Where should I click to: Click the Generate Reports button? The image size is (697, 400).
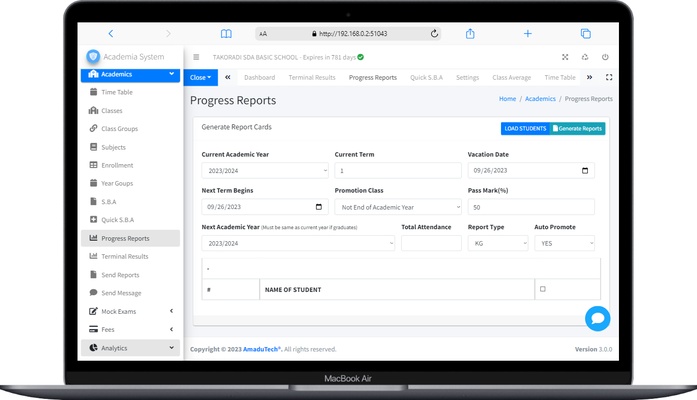click(x=578, y=129)
